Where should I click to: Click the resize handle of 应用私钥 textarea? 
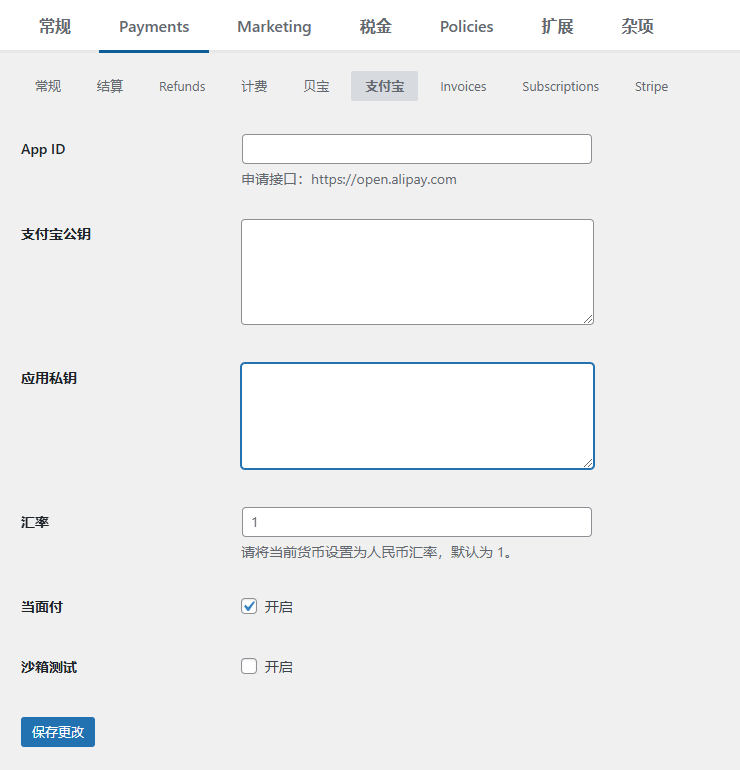(588, 462)
